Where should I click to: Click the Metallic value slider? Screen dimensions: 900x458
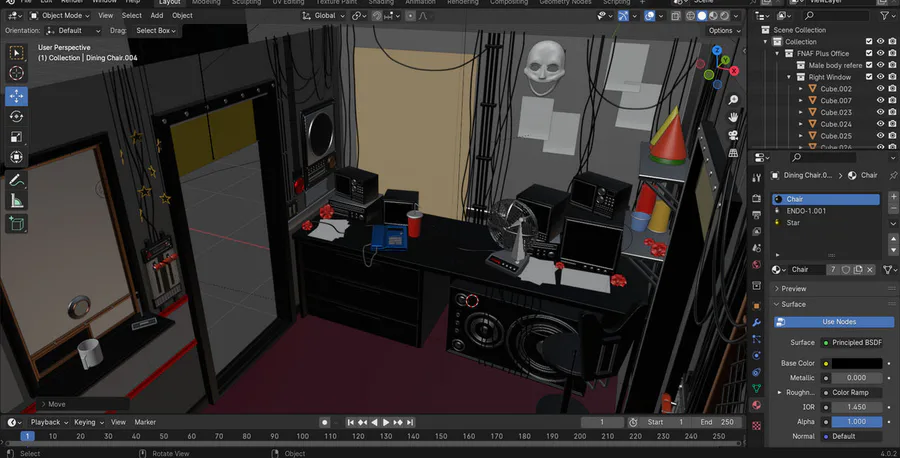coord(857,378)
